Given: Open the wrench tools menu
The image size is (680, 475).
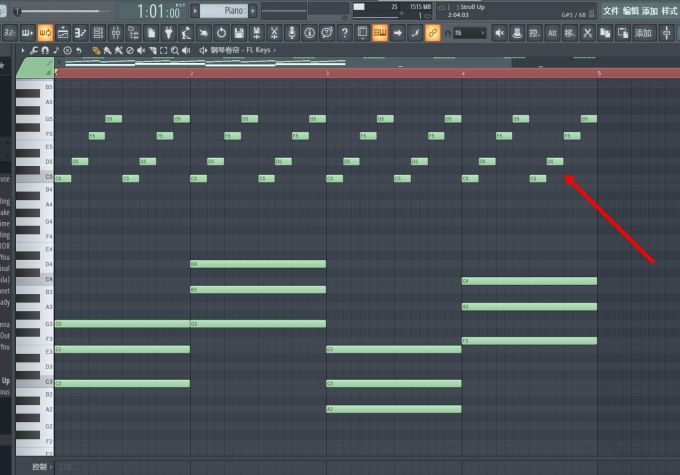Looking at the screenshot, I should pyautogui.click(x=34, y=50).
